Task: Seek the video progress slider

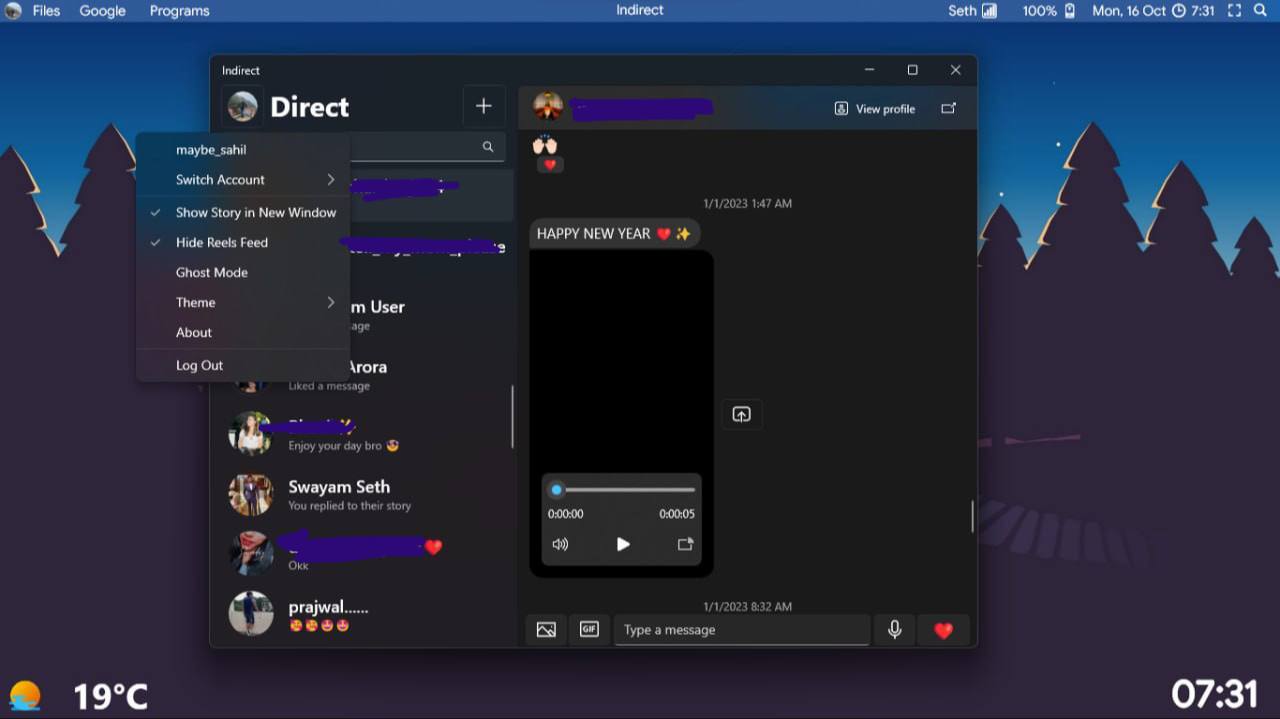Action: (x=622, y=490)
